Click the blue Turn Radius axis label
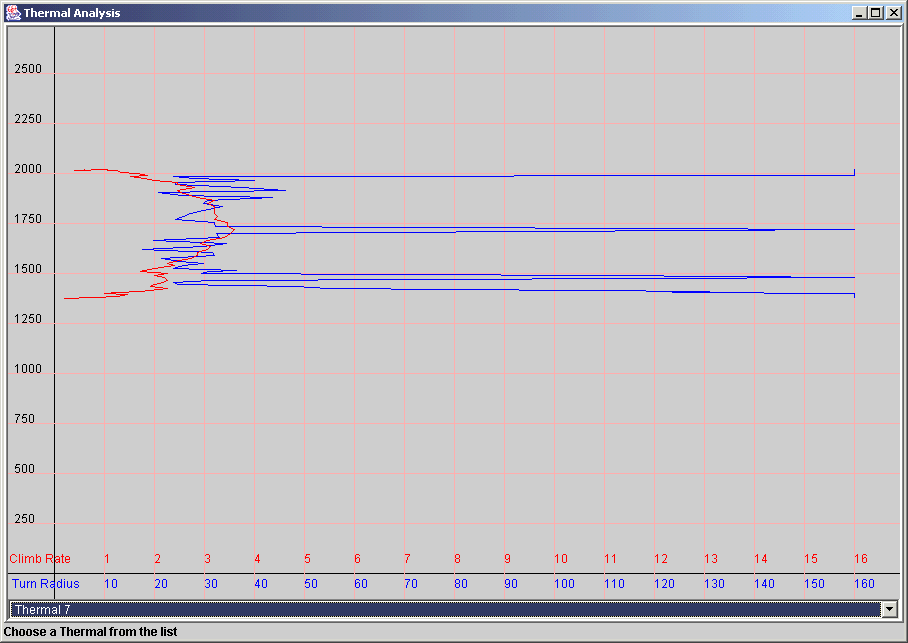908x643 pixels. [46, 584]
